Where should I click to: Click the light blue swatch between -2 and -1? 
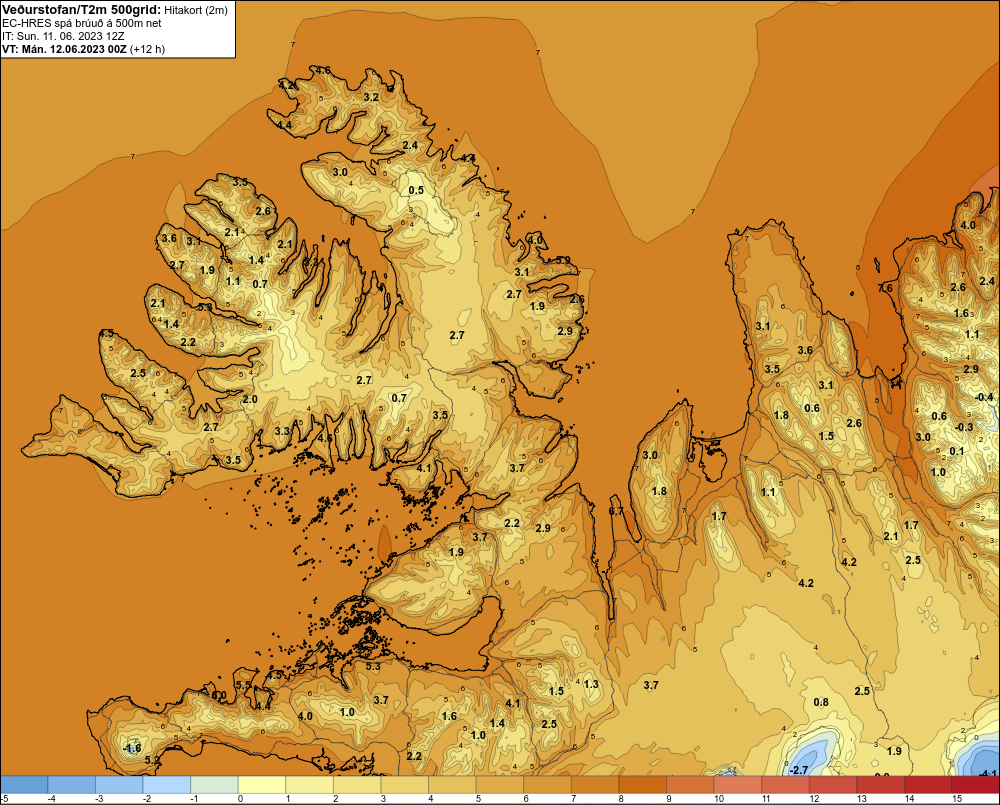pos(166,784)
